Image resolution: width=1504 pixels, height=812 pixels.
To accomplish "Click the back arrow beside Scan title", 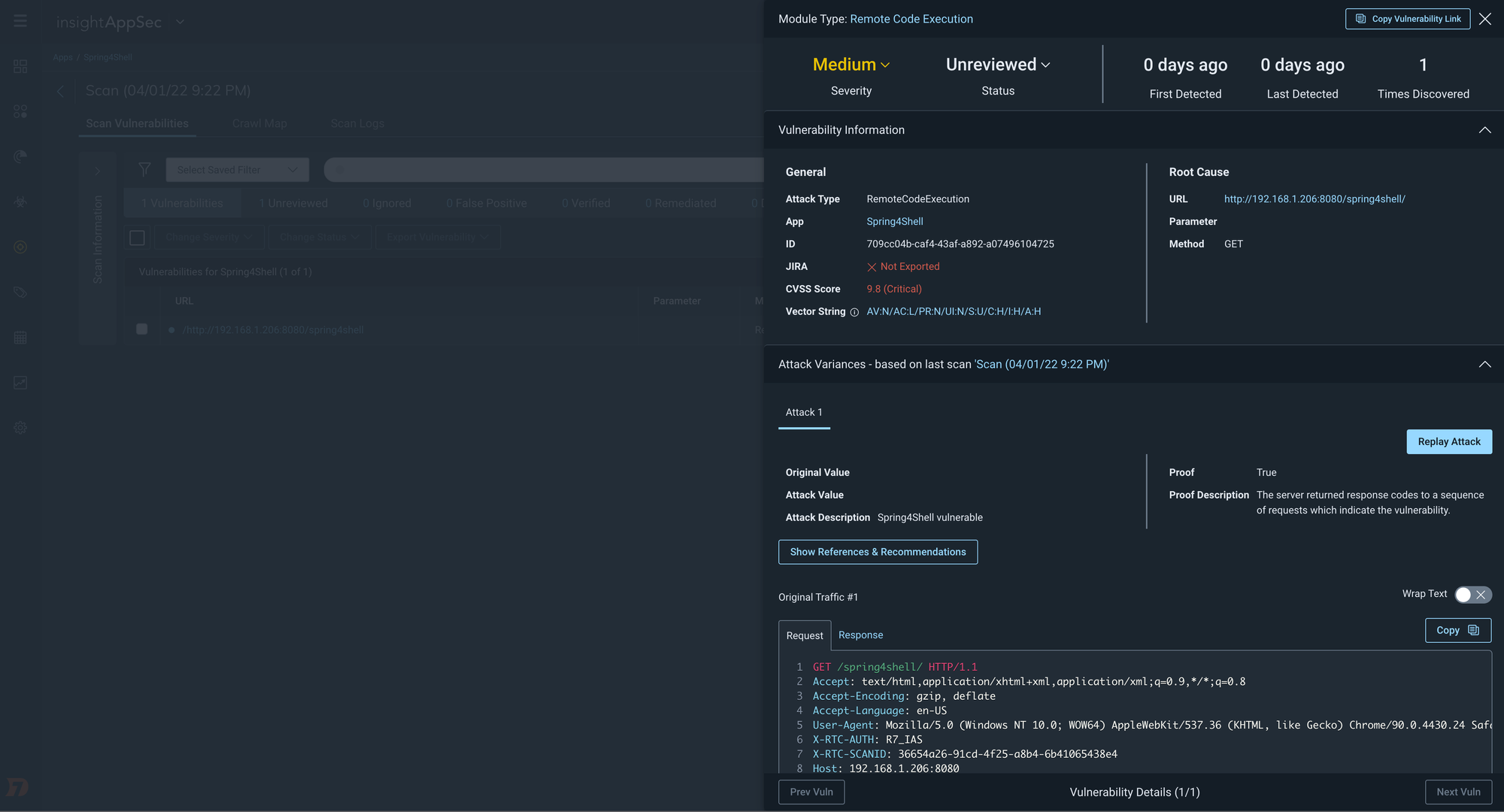I will click(x=61, y=91).
